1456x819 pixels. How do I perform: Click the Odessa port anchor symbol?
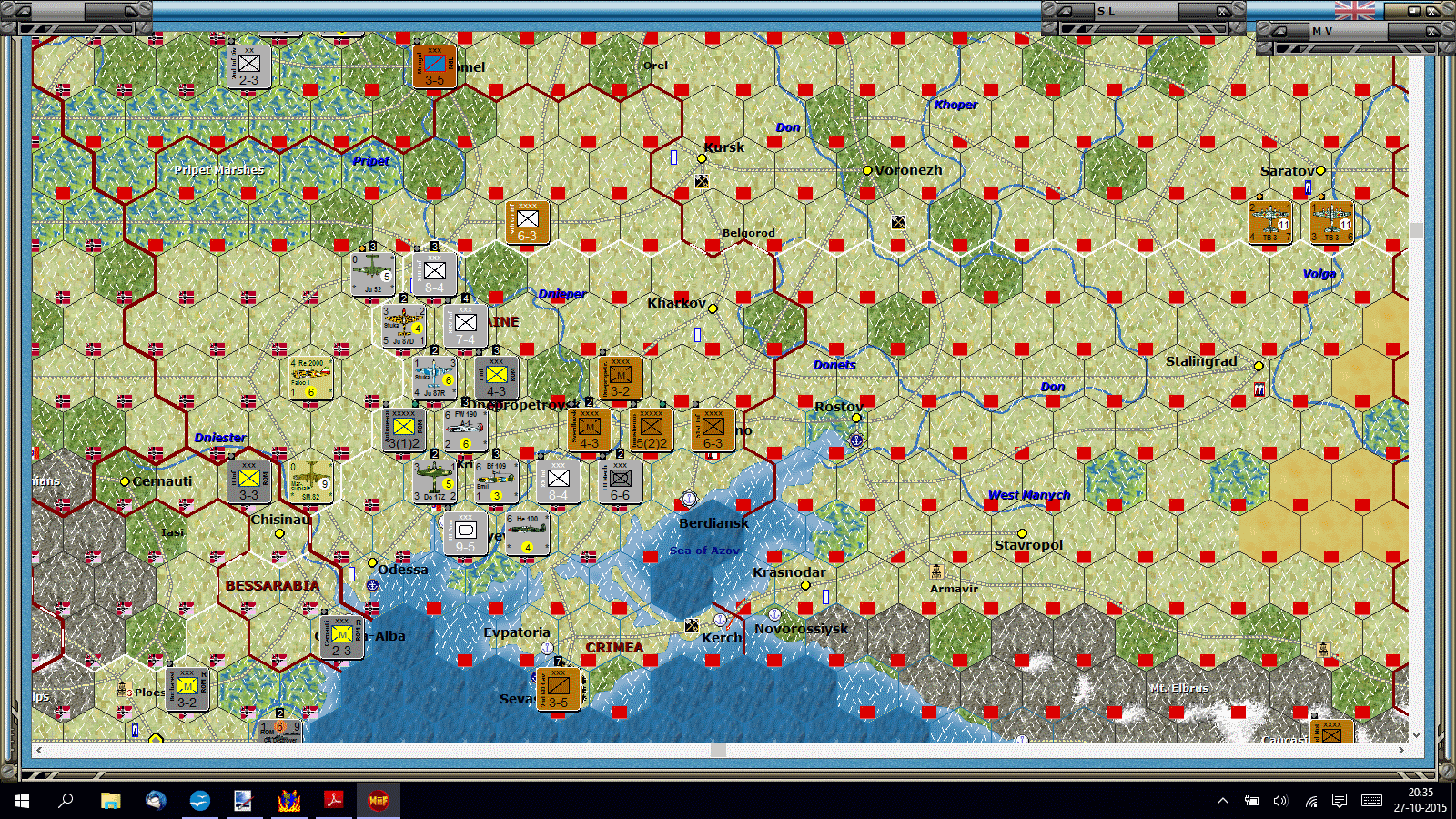pyautogui.click(x=372, y=585)
